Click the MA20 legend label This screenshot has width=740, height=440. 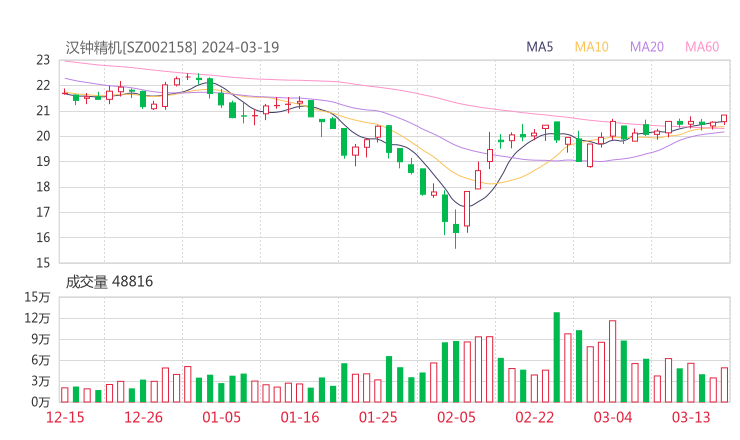coord(647,47)
